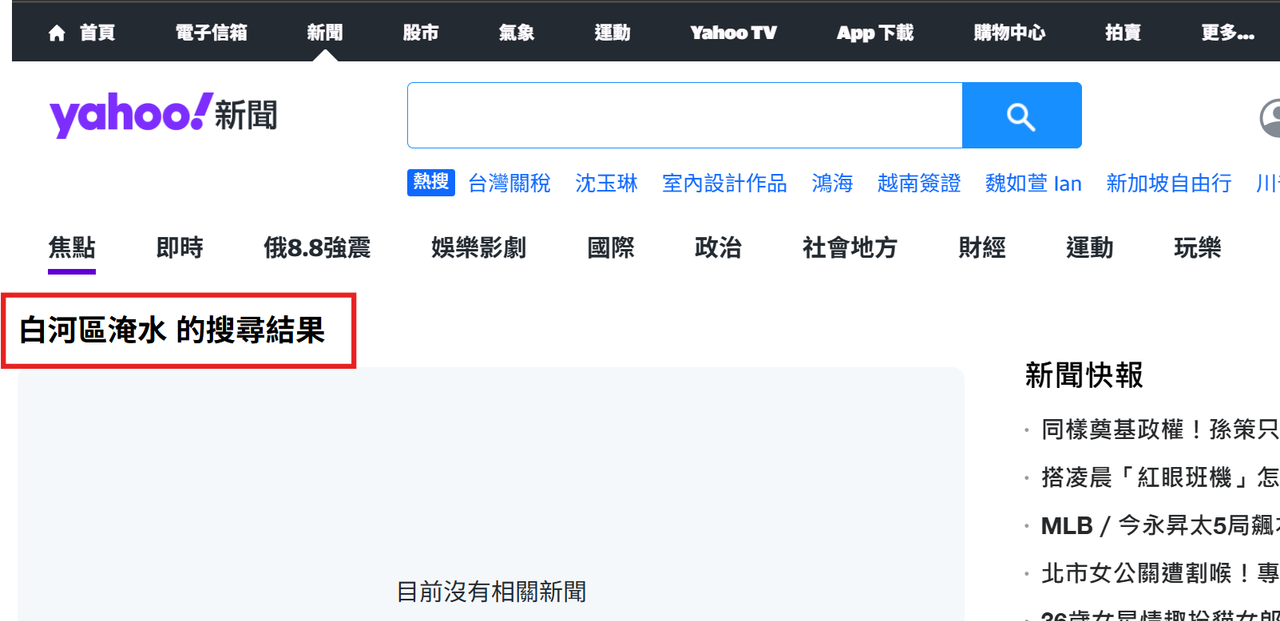The width and height of the screenshot is (1280, 621).
Task: Select the 俄8.8強震 category tab
Action: pos(317,248)
